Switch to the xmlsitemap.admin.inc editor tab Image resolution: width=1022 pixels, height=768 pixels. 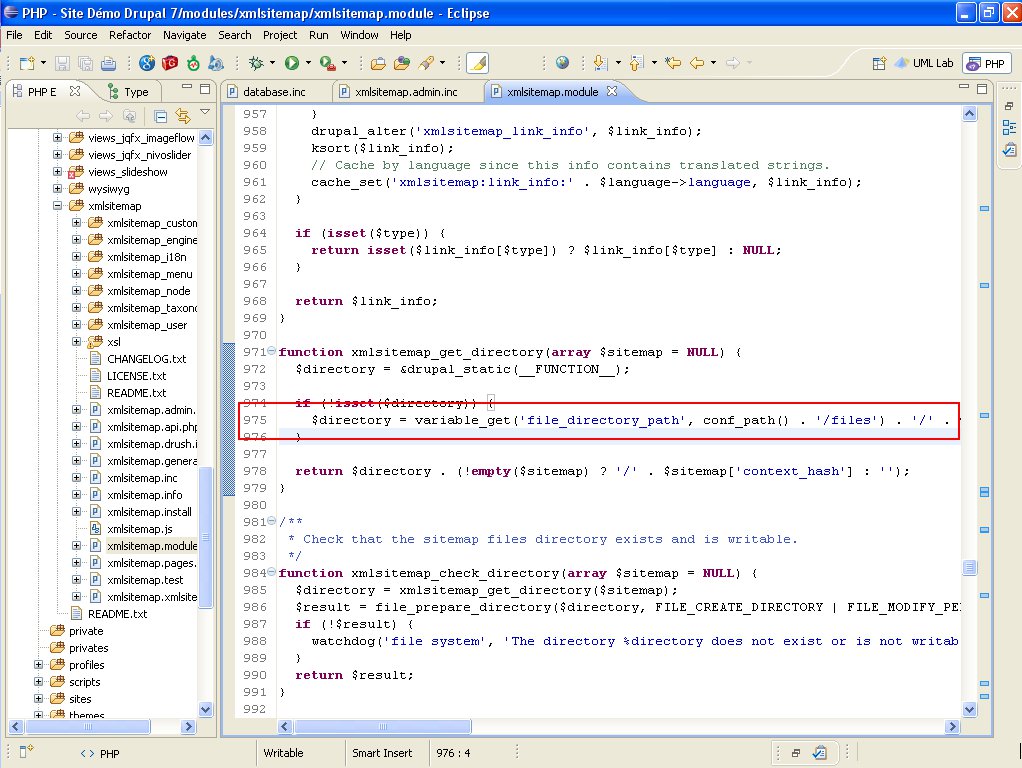coord(406,92)
